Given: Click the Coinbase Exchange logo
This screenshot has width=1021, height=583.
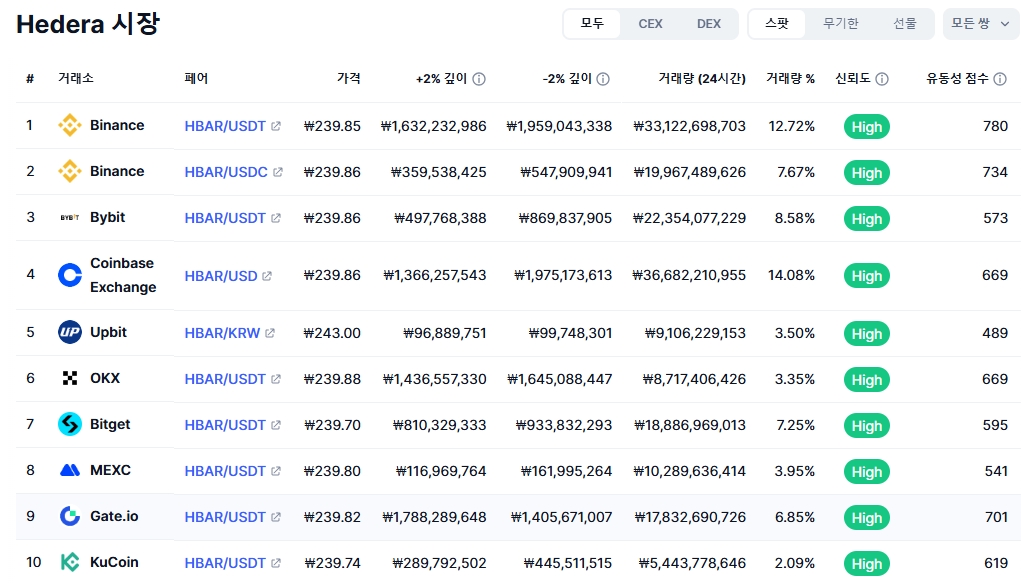Looking at the screenshot, I should (70, 275).
